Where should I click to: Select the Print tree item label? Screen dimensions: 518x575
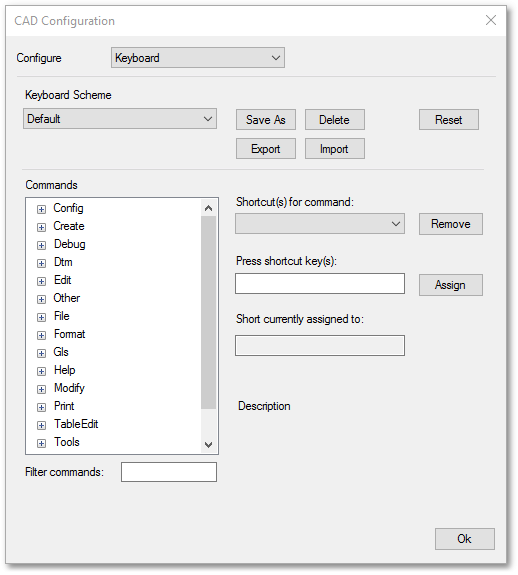64,406
